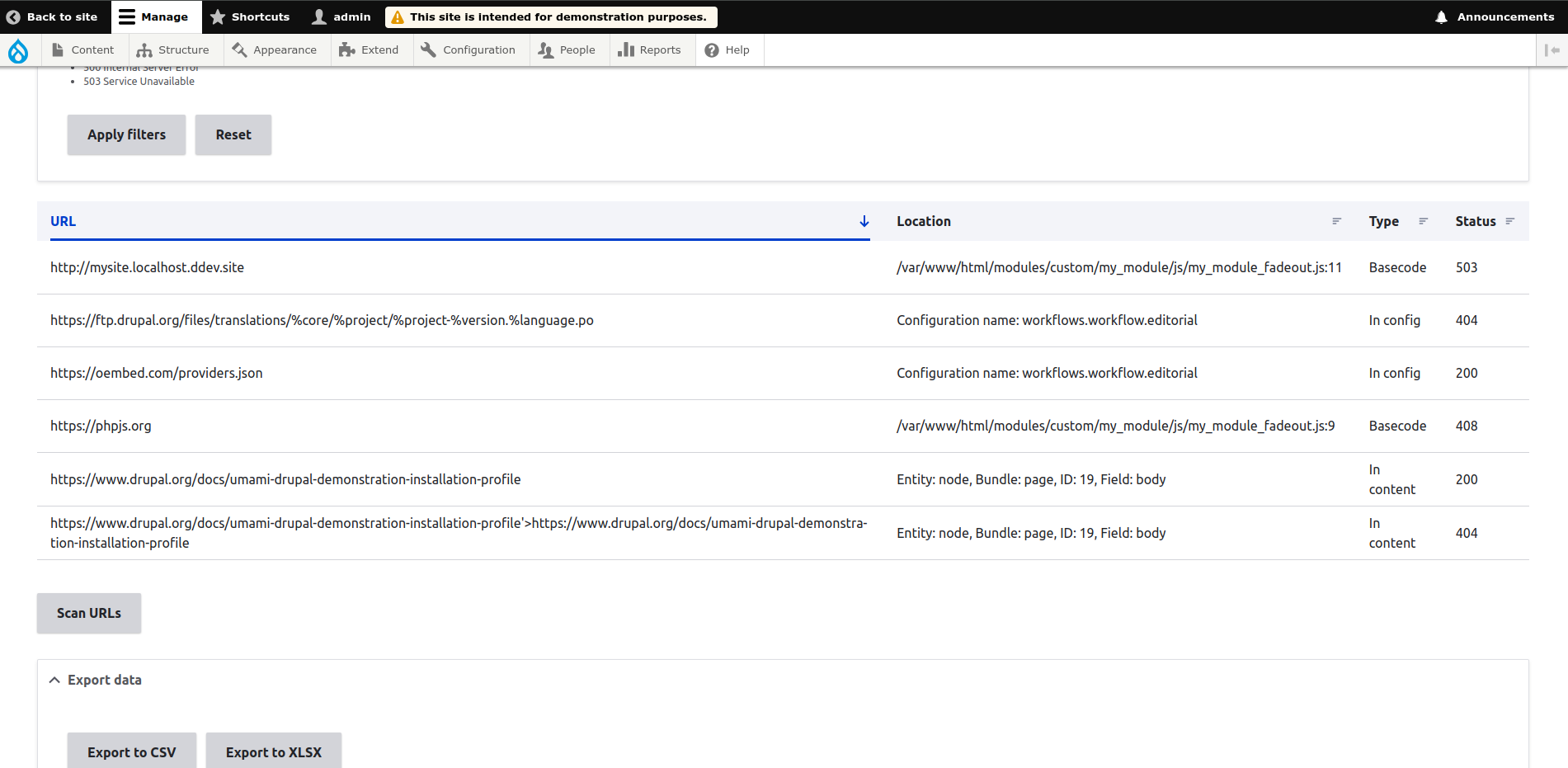This screenshot has width=1568, height=768.
Task: Collapse toolbar orientation toggle icon
Action: click(1552, 50)
